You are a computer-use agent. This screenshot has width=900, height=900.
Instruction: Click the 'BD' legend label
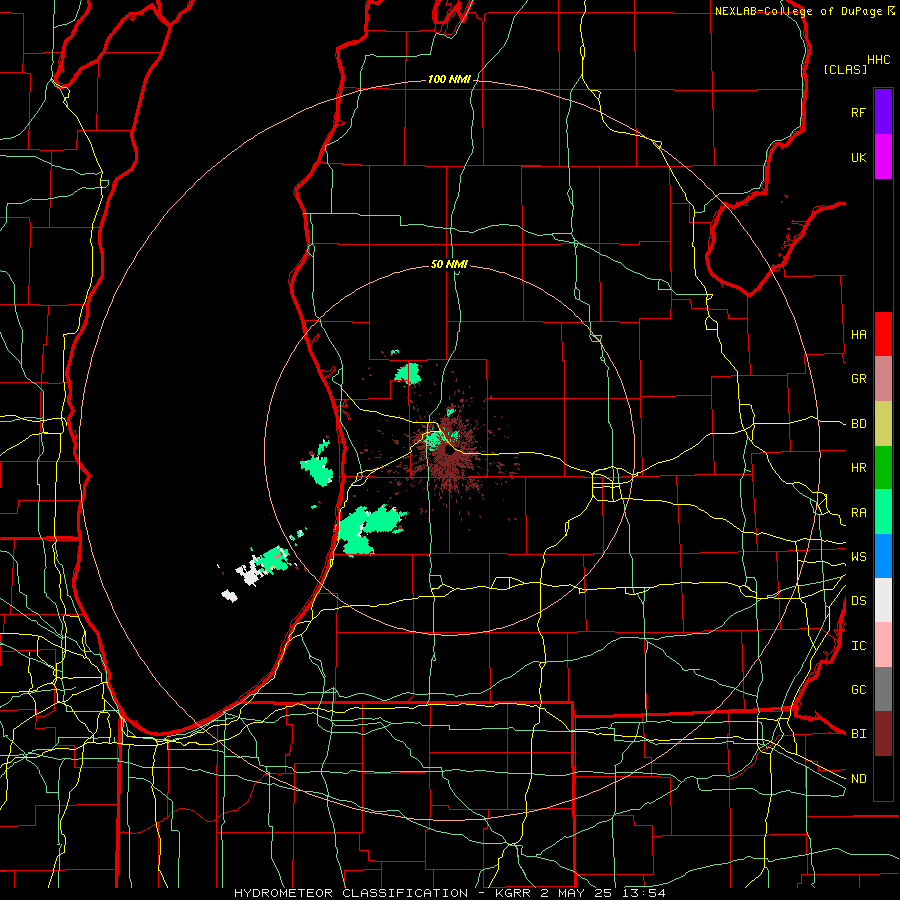coord(858,424)
